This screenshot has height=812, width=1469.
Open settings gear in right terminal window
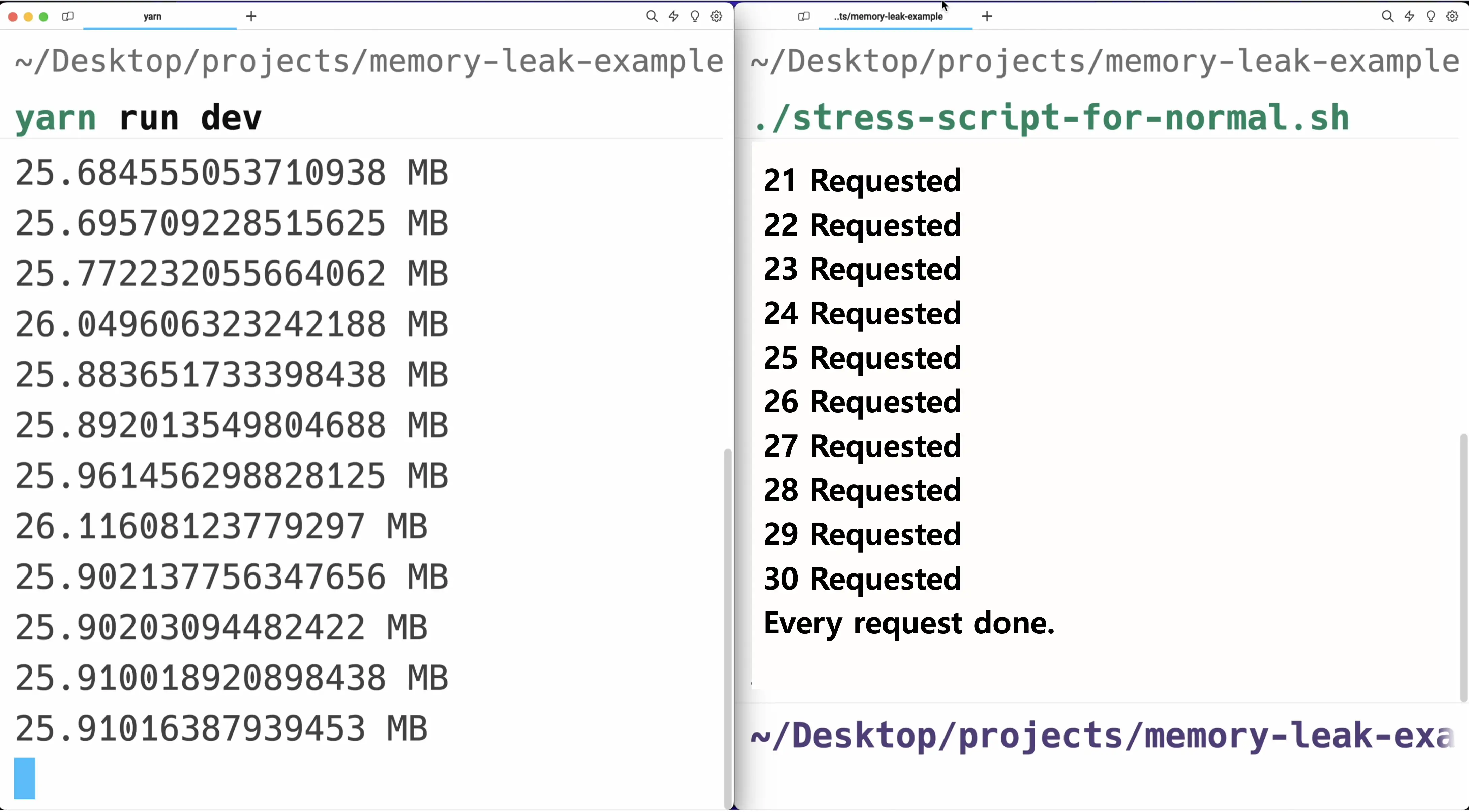[1452, 17]
